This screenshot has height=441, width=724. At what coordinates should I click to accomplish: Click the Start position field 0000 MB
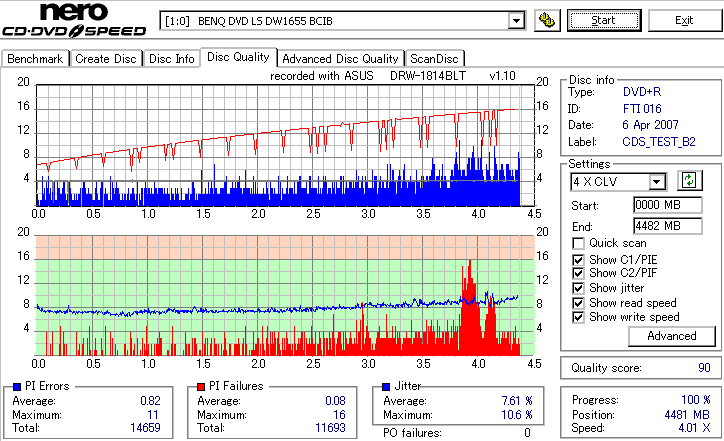[668, 205]
